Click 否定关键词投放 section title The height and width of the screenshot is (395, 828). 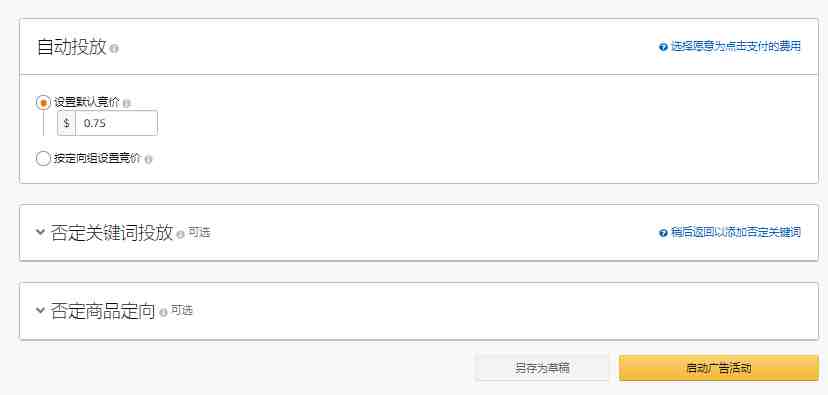pos(112,233)
